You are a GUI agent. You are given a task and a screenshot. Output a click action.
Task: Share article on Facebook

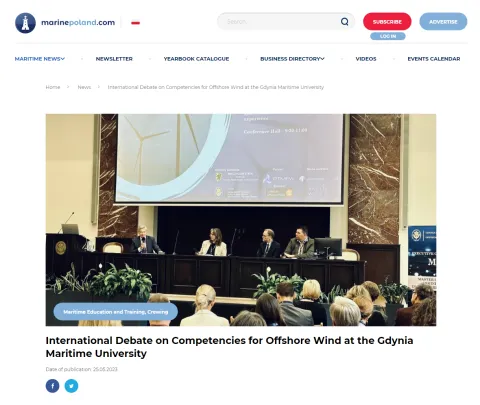[x=52, y=386]
